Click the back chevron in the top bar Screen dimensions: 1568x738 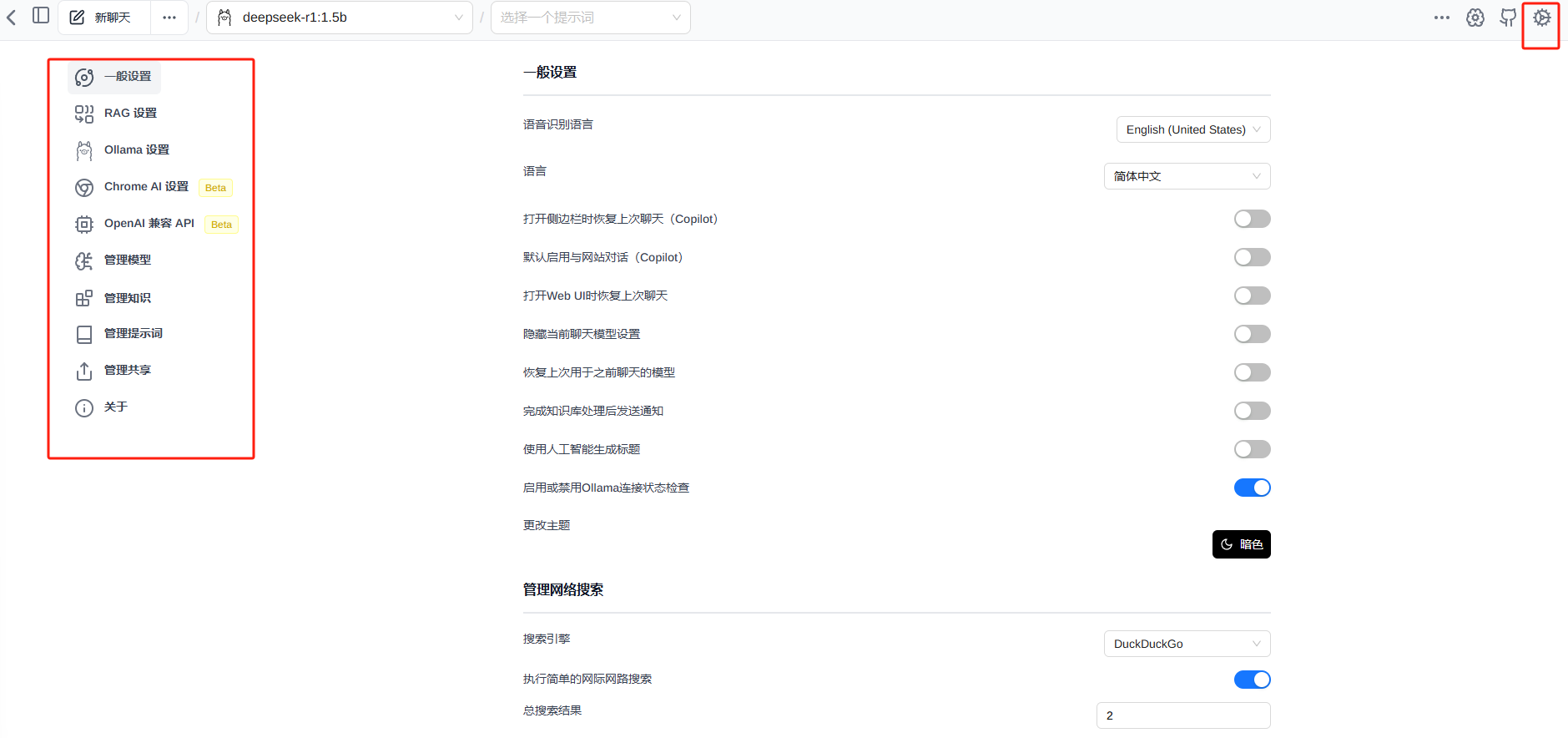pyautogui.click(x=12, y=18)
